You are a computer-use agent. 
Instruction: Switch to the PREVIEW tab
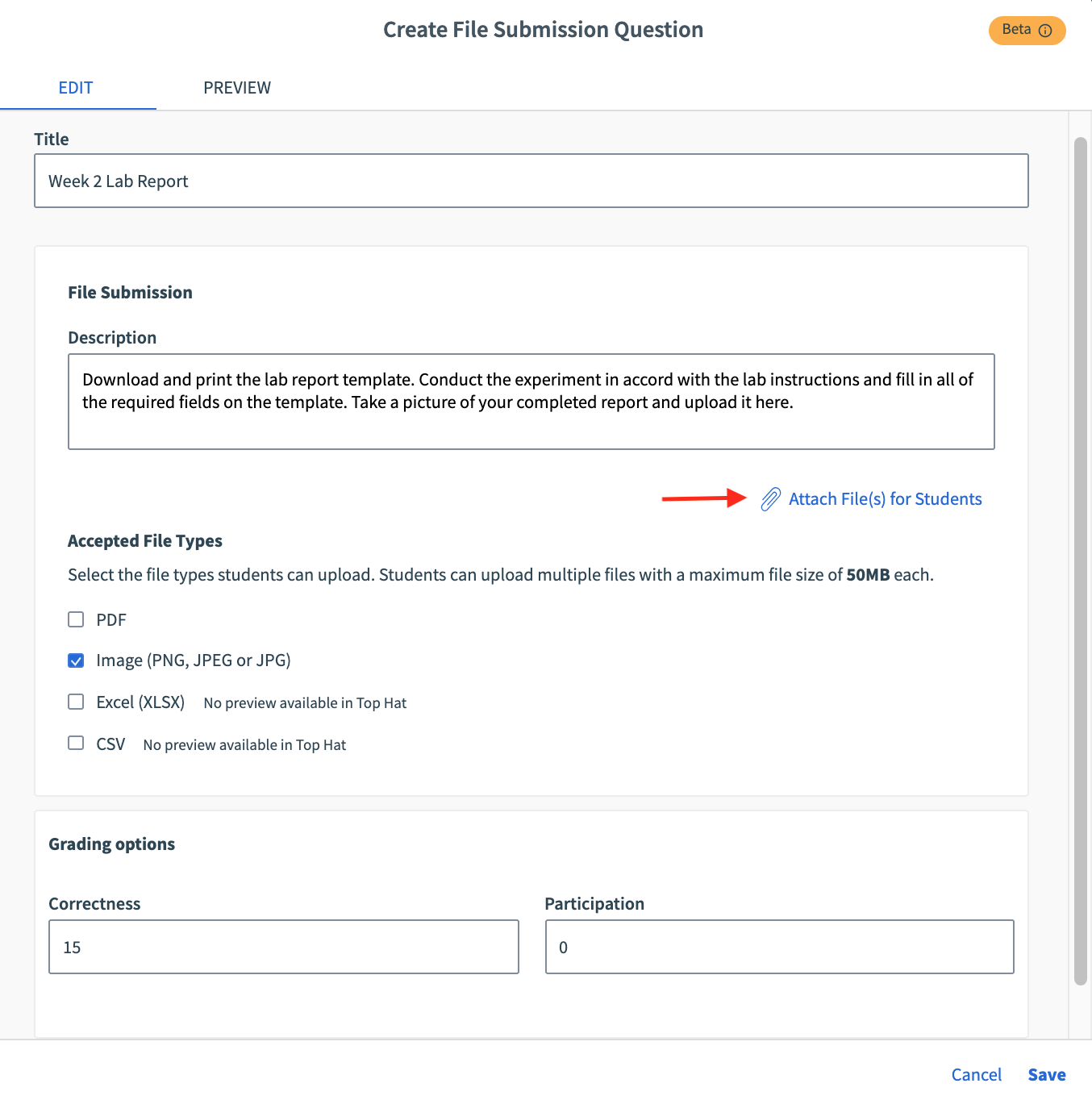pyautogui.click(x=237, y=87)
